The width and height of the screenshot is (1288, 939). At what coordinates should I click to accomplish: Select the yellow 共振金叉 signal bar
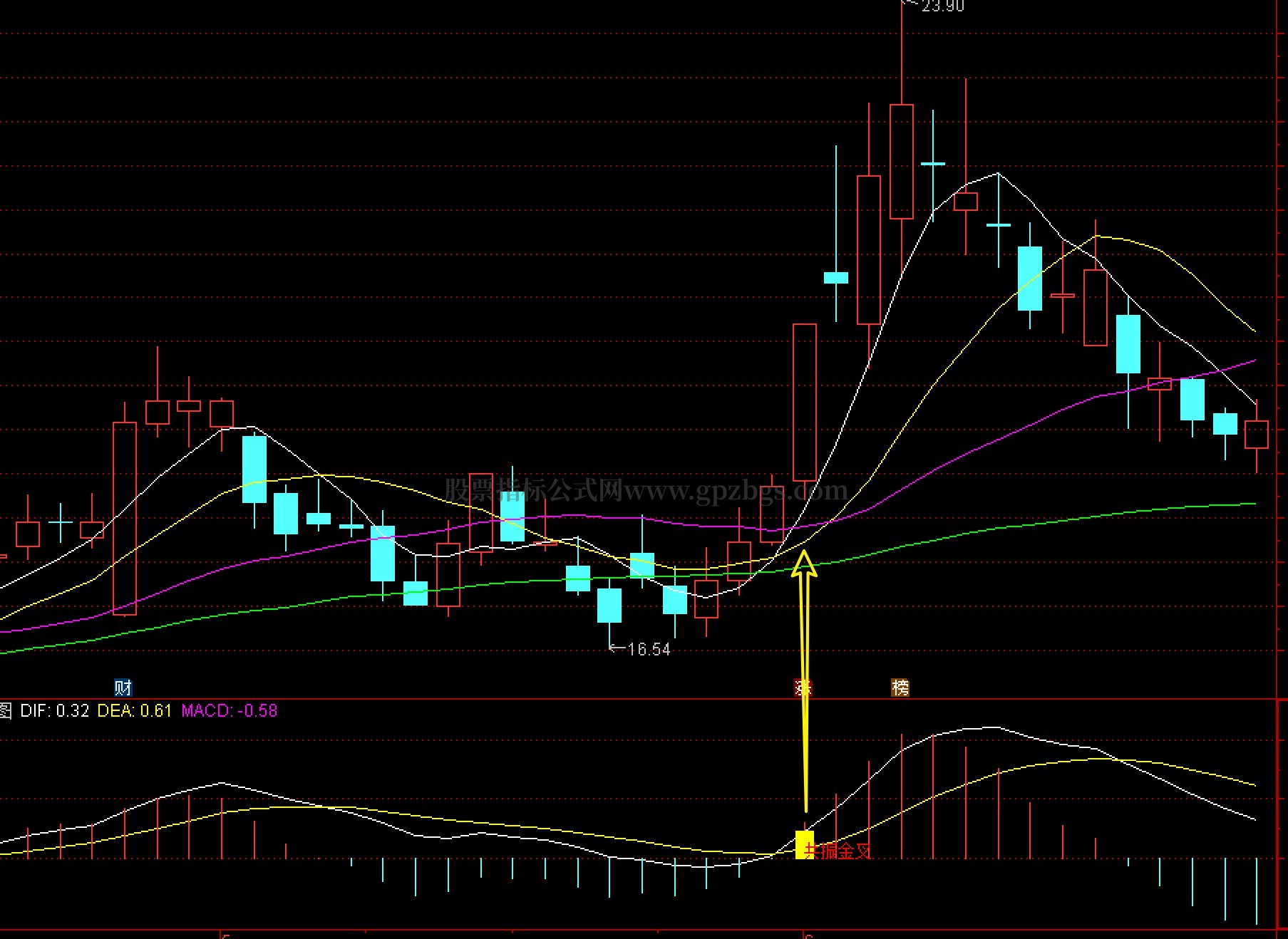click(x=805, y=844)
